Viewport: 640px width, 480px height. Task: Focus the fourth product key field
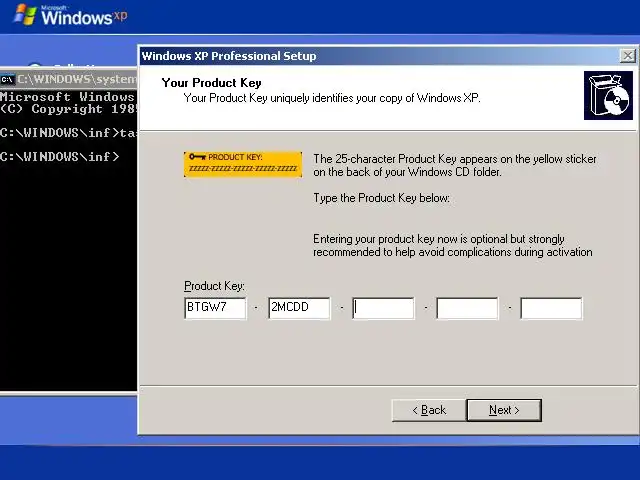467,308
